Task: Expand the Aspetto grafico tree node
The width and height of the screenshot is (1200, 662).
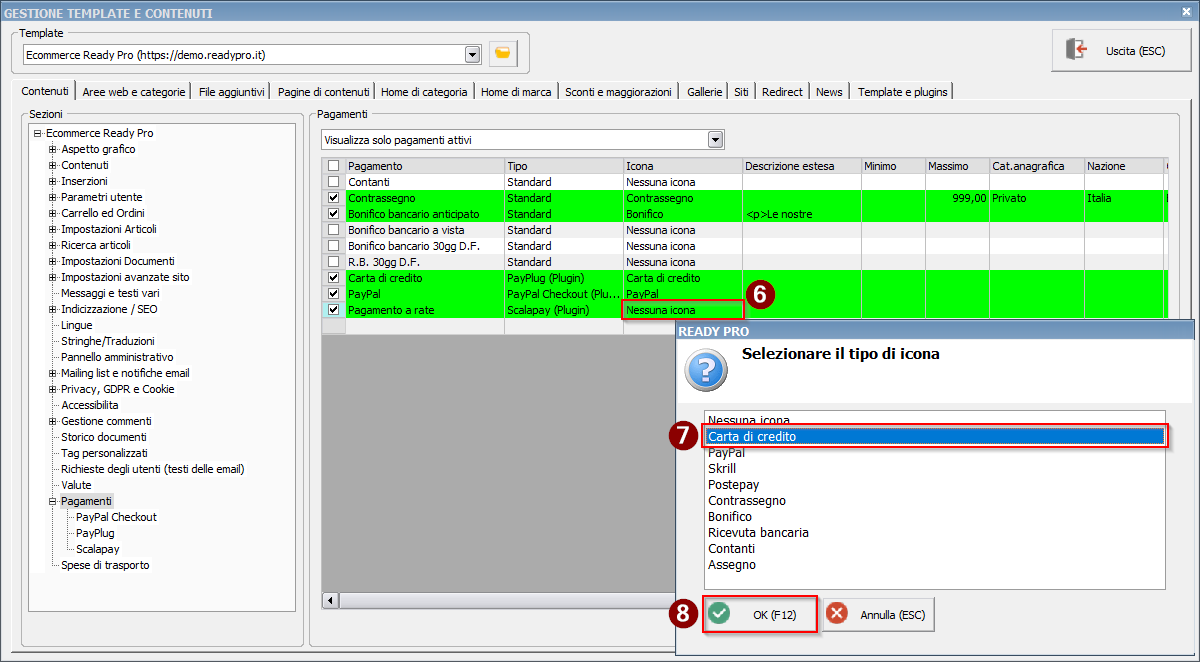Action: pos(53,149)
